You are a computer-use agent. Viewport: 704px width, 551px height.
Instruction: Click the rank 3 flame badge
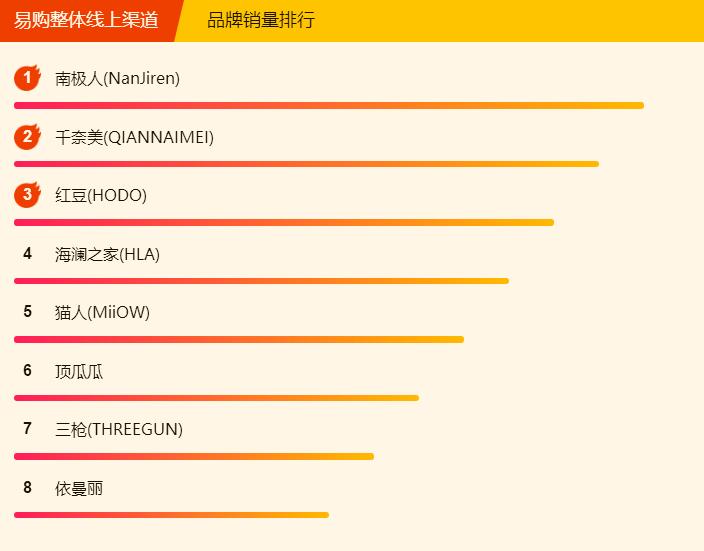27,195
